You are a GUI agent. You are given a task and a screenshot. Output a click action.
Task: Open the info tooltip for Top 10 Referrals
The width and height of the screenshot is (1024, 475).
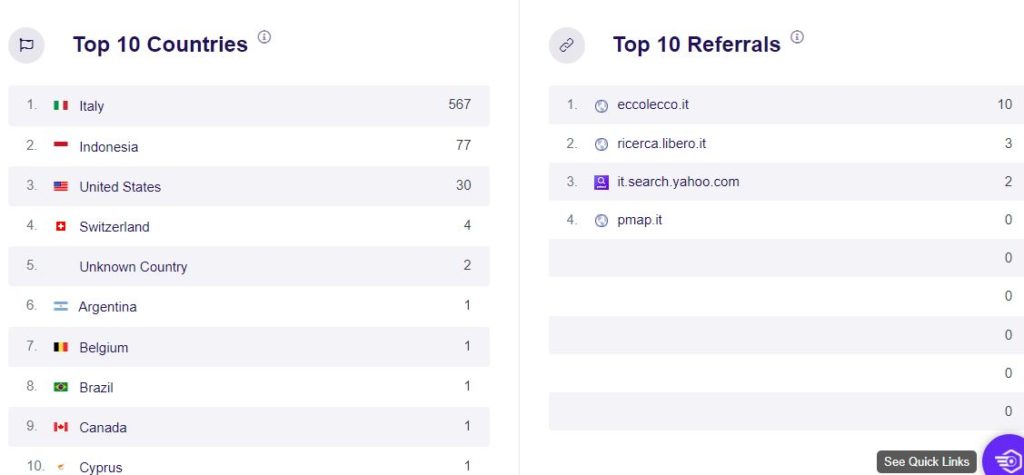[x=797, y=37]
